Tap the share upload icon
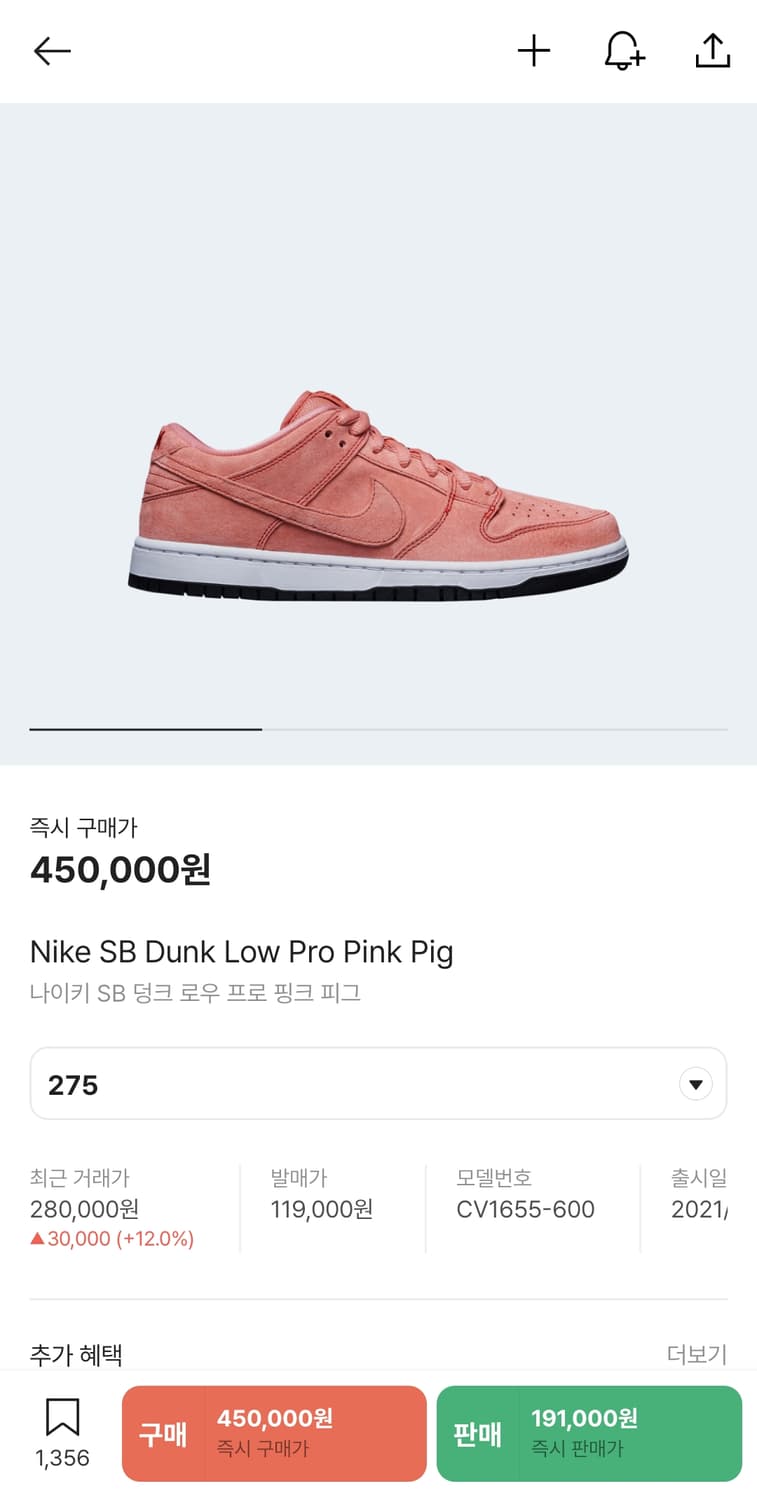Screen dimensions: 757x1500 [712, 51]
